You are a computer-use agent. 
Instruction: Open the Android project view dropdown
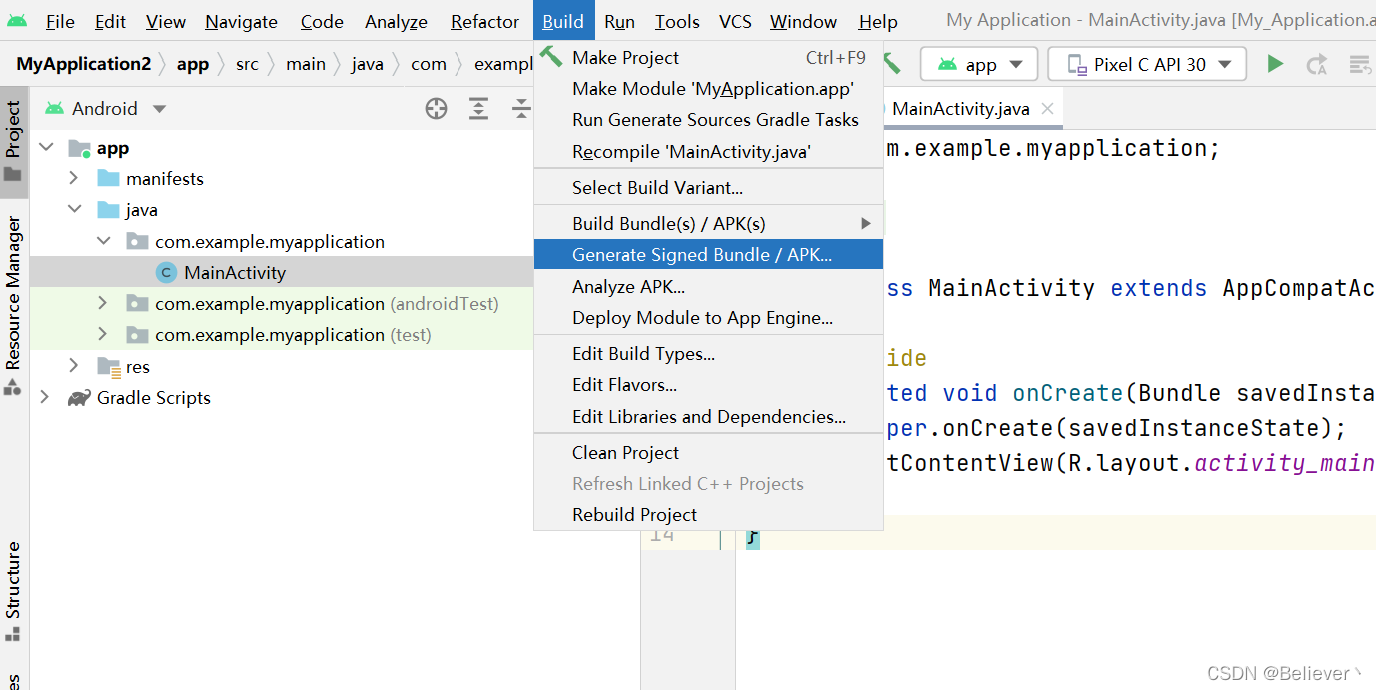pos(106,109)
